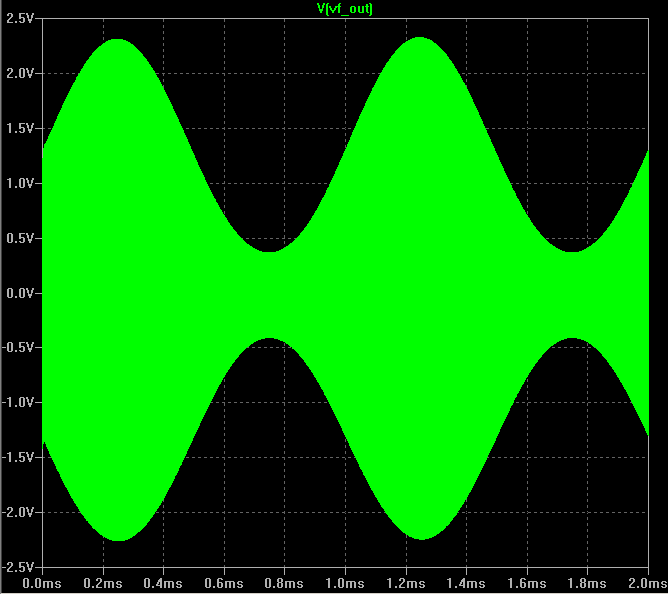Select the 1.5V vertical axis label
668x595 pixels.
pyautogui.click(x=20, y=129)
